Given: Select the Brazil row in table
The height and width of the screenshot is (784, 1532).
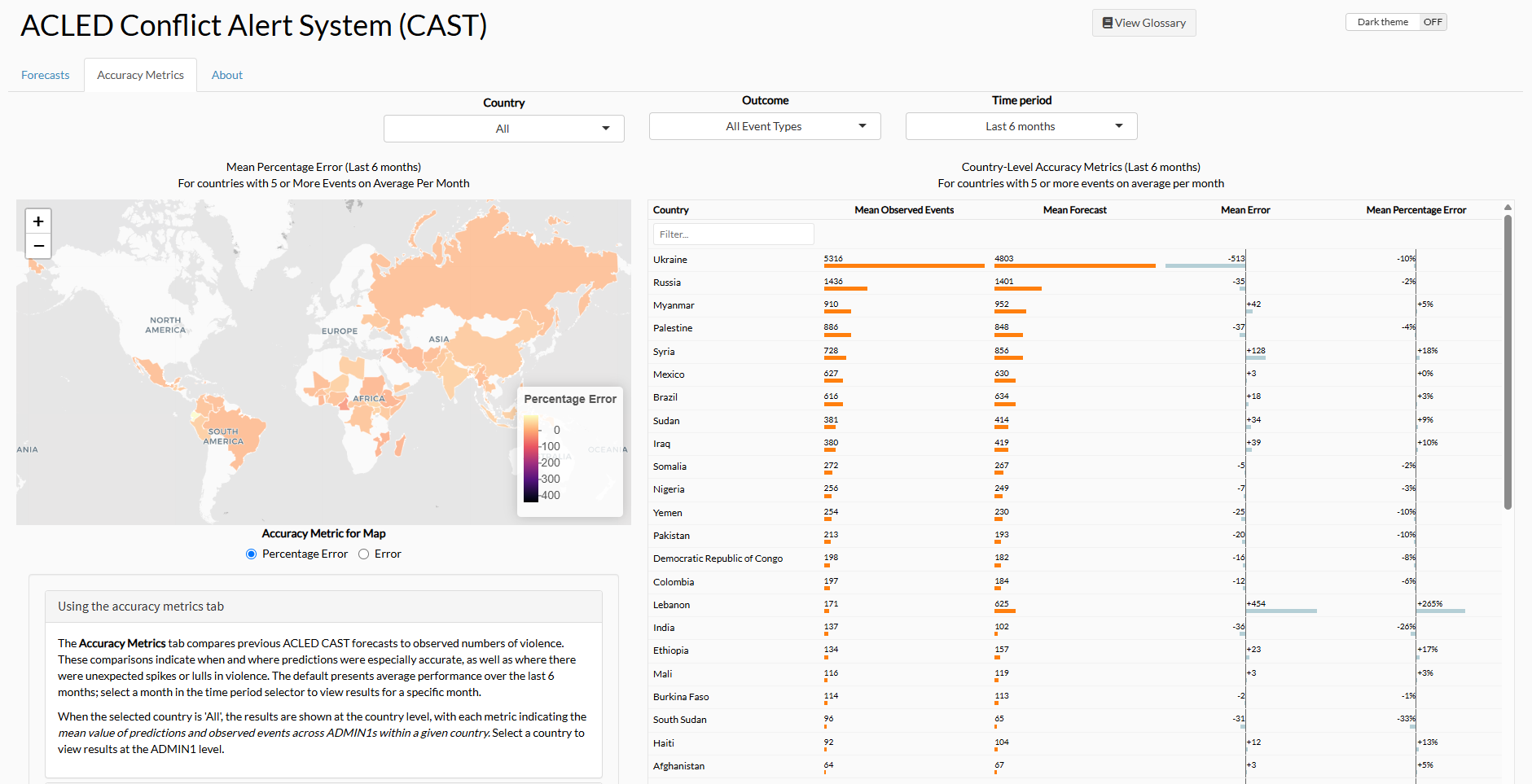Looking at the screenshot, I should (1075, 397).
